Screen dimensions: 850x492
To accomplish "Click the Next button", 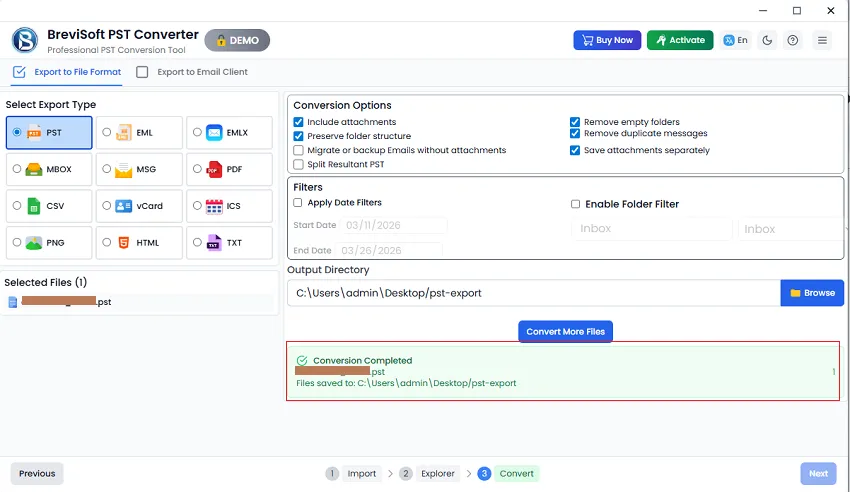I will pos(818,474).
